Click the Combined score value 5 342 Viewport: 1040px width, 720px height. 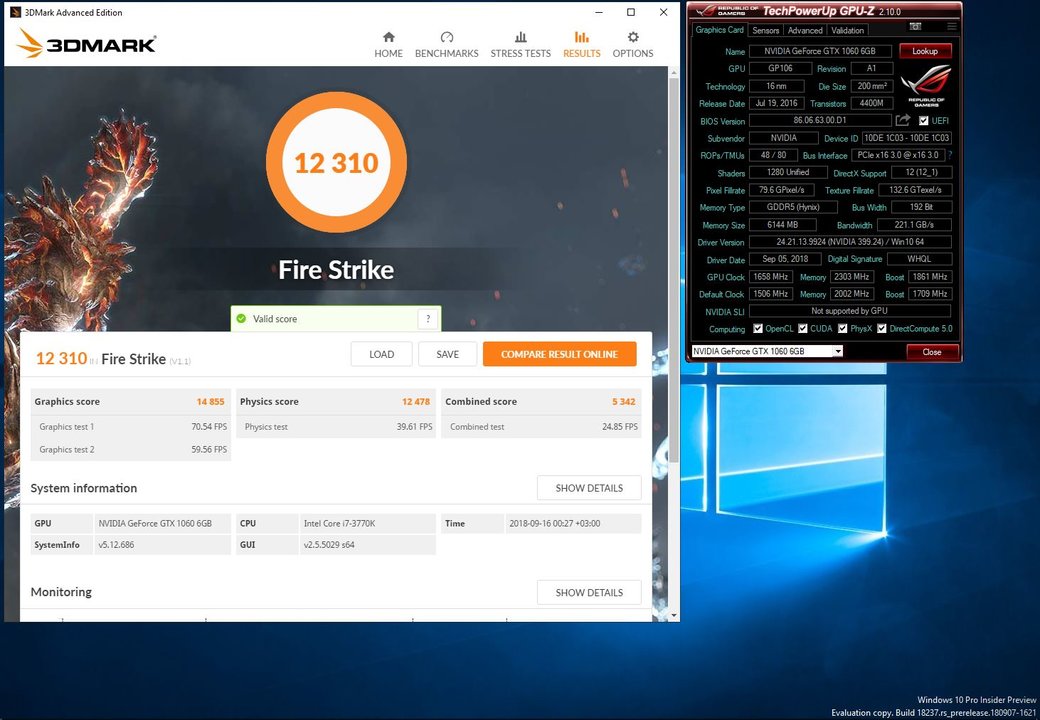(x=623, y=402)
